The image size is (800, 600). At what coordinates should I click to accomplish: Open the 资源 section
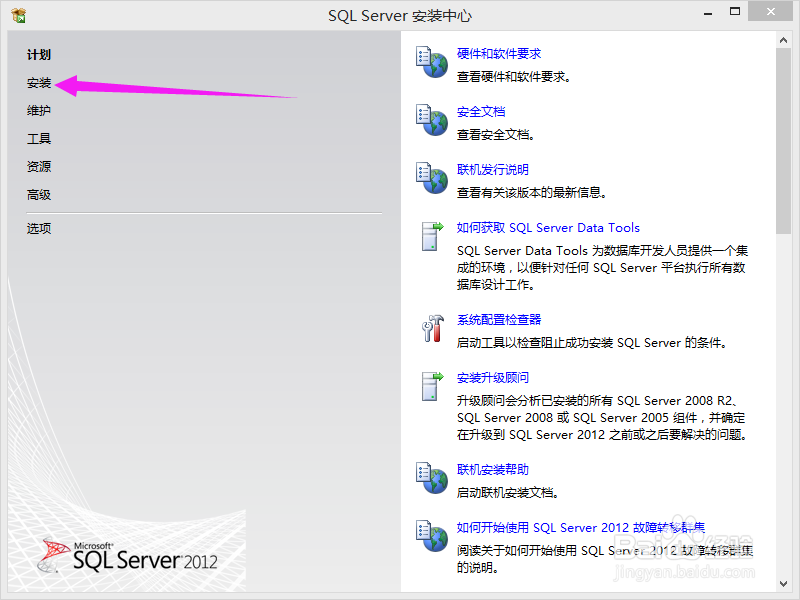tap(39, 166)
